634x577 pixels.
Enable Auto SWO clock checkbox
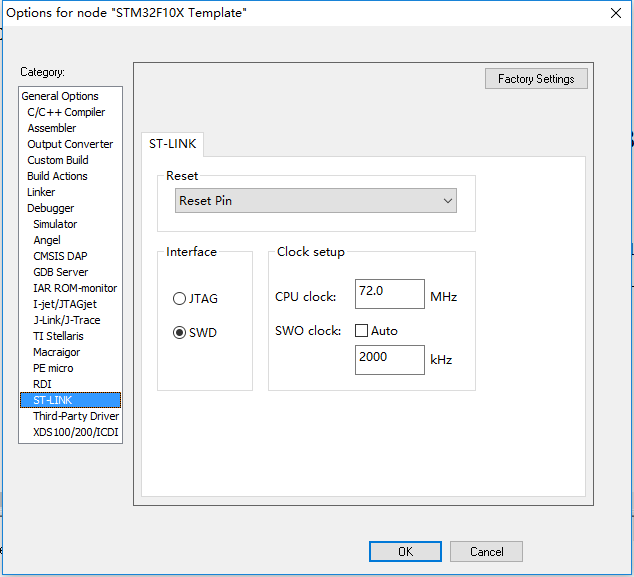click(x=362, y=331)
